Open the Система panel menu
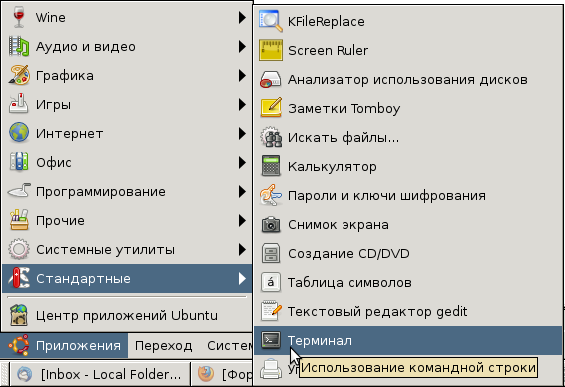Viewport: 565px width, 387px height. 230,346
